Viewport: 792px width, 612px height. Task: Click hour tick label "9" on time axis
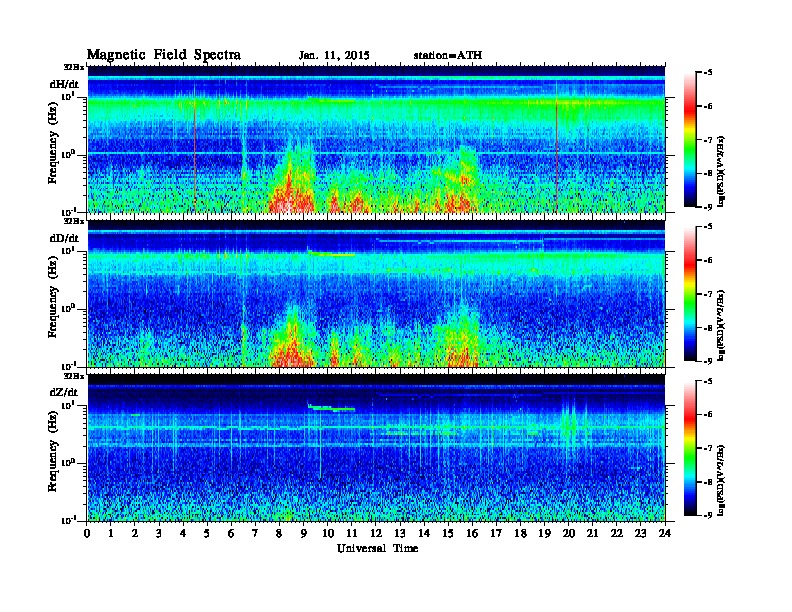coord(304,533)
